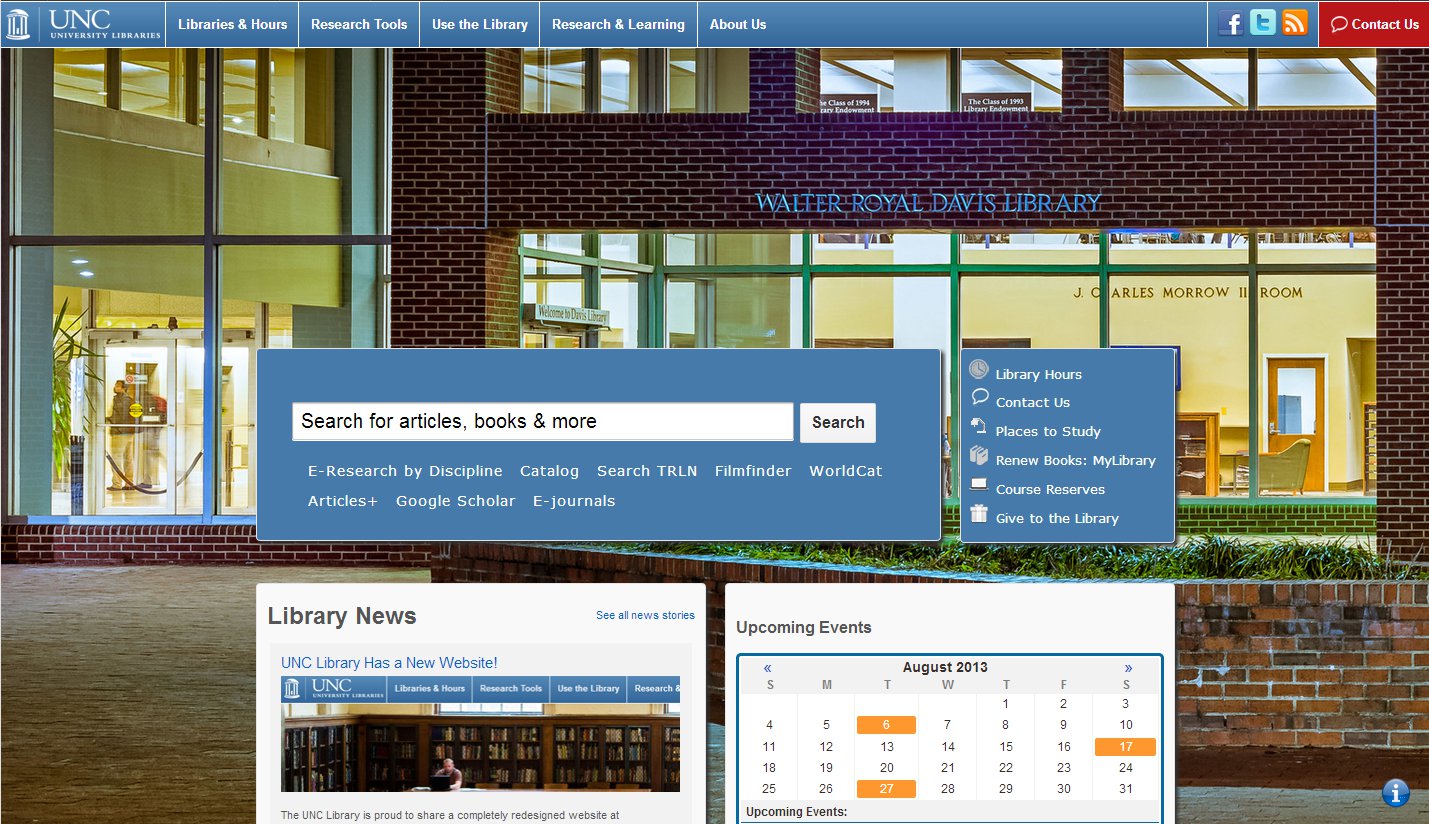Click August 14 on the calendar
Viewport: 1429px width, 824px height.
pos(948,746)
